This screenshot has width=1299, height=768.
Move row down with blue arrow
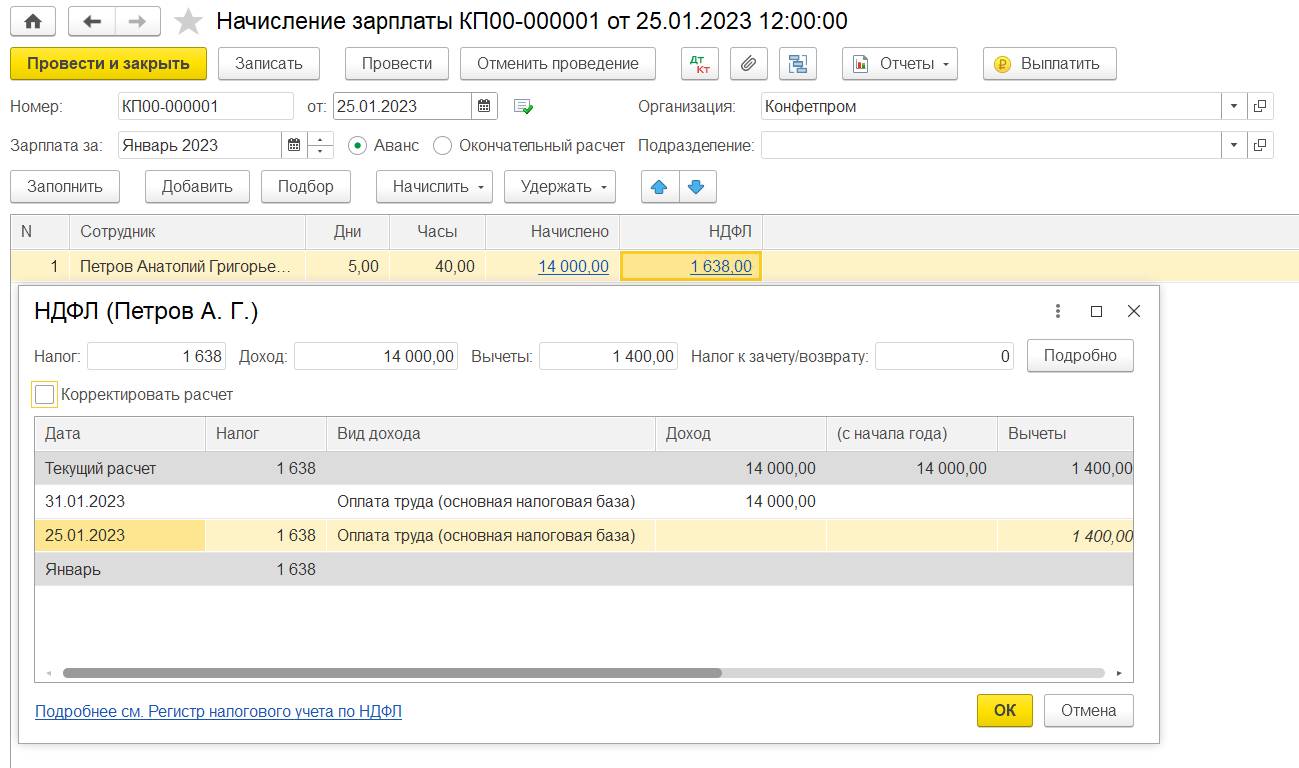click(697, 186)
